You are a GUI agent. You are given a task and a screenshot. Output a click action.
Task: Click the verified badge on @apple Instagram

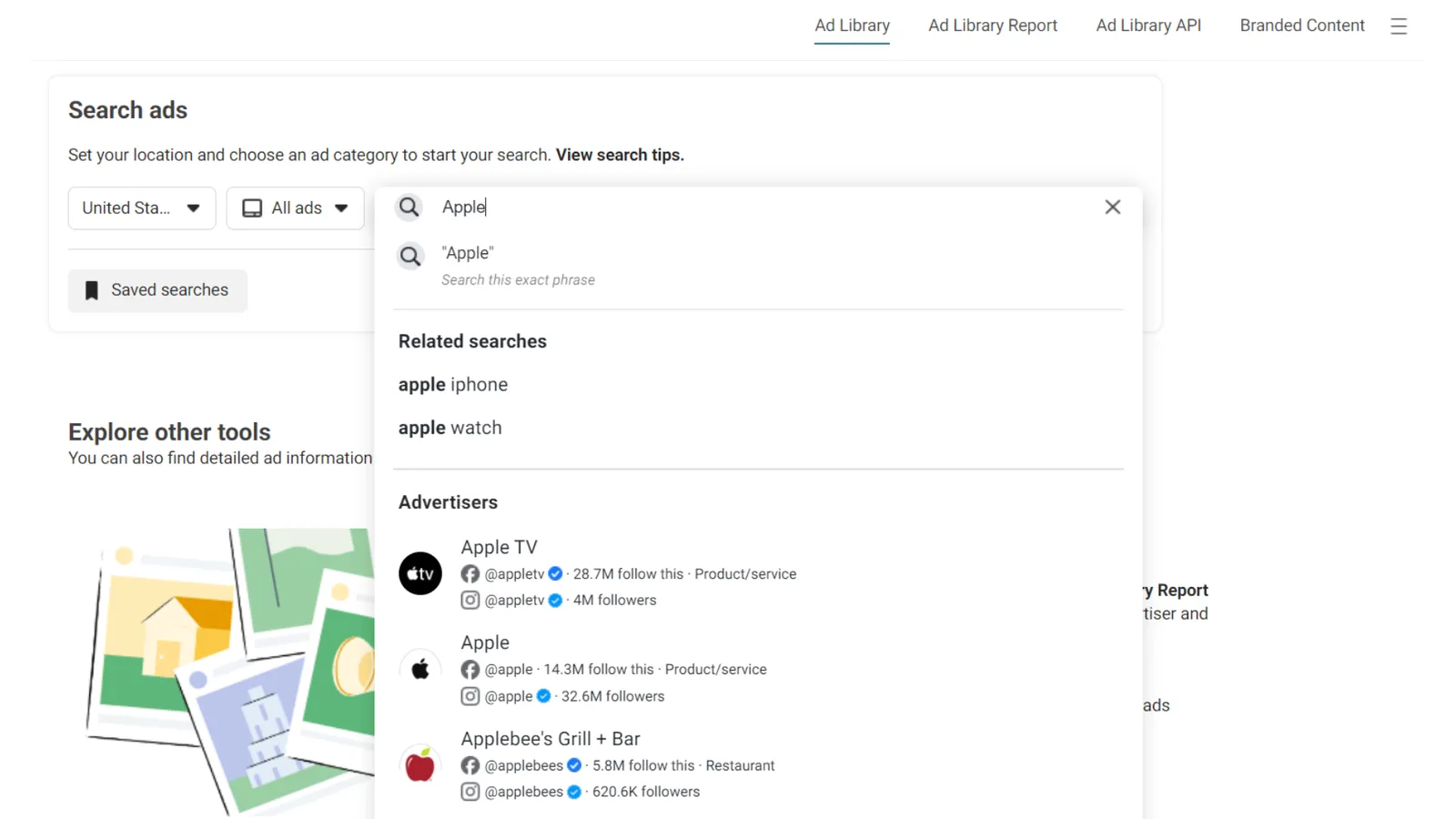[x=543, y=696]
